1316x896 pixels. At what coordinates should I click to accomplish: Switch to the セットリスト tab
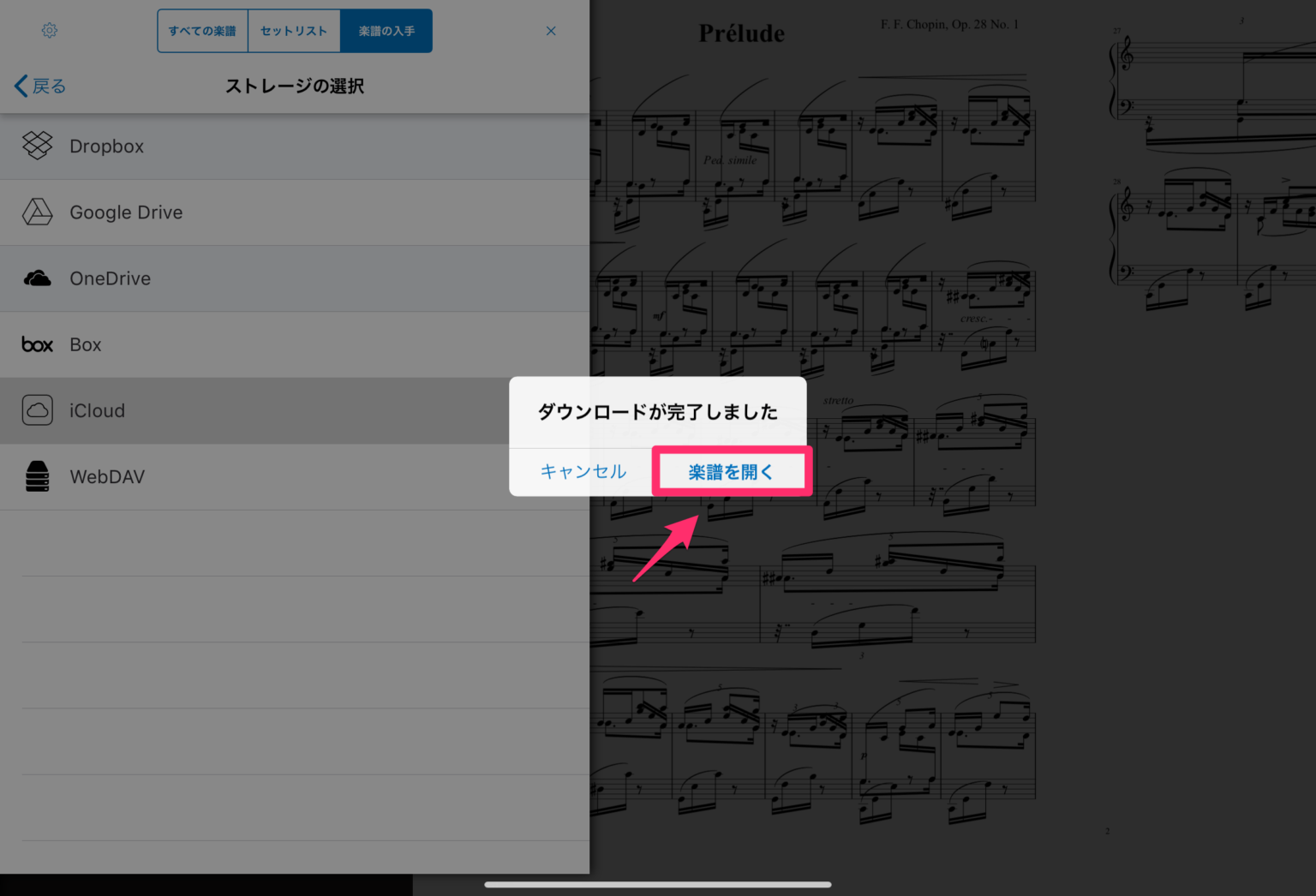click(293, 30)
